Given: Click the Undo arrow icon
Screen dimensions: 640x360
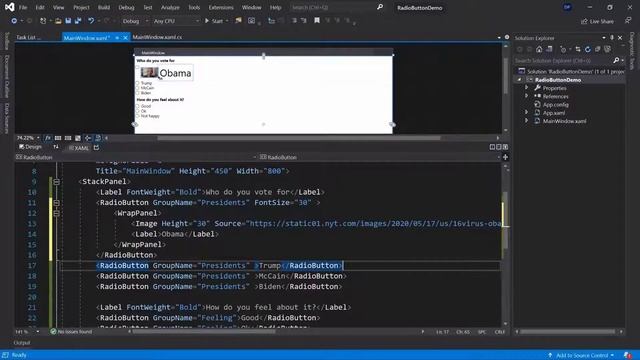Looking at the screenshot, I should point(91,21).
